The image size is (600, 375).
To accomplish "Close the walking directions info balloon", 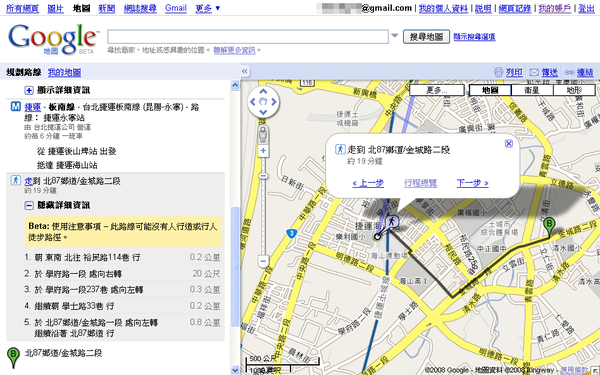I will (509, 143).
